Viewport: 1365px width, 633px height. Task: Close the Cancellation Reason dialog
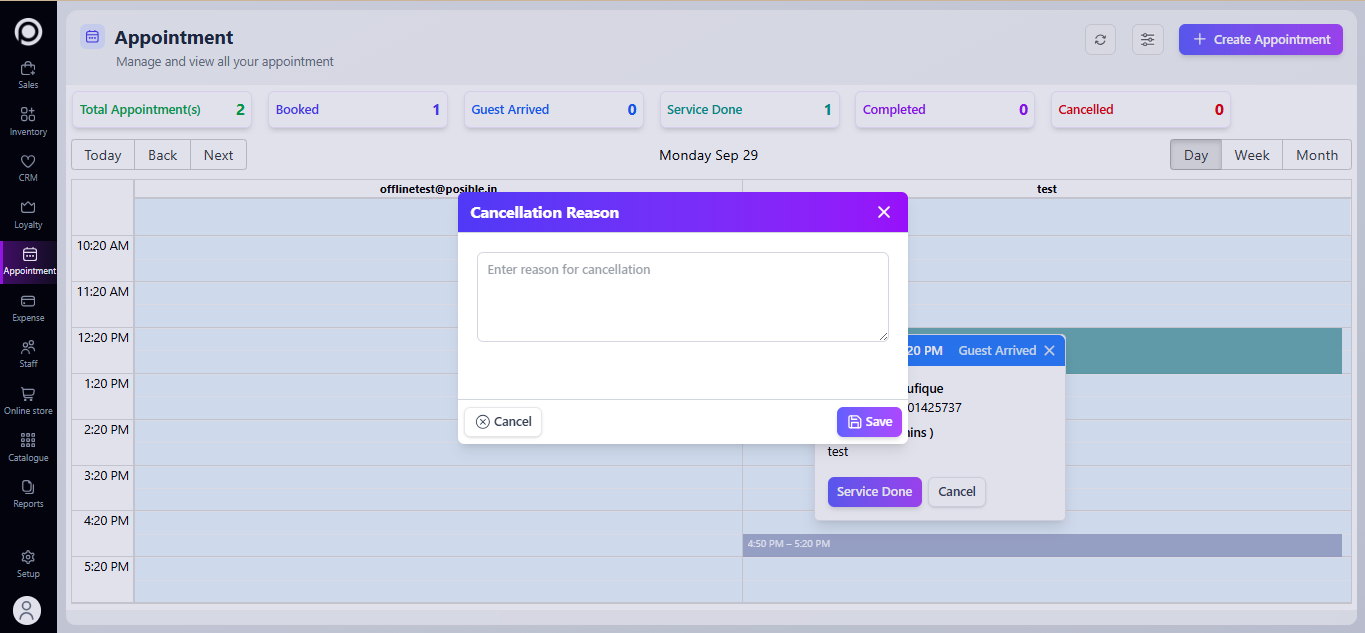click(883, 212)
